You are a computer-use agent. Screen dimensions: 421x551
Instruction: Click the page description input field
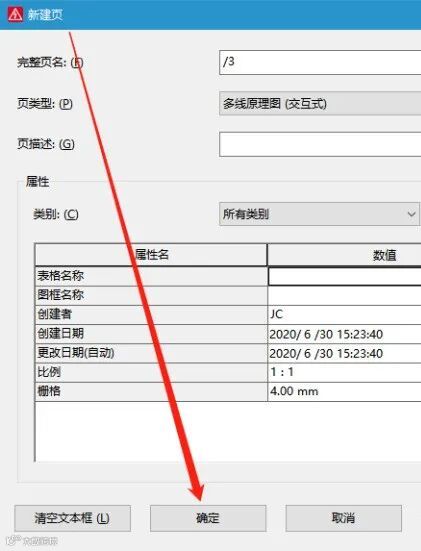[x=320, y=144]
